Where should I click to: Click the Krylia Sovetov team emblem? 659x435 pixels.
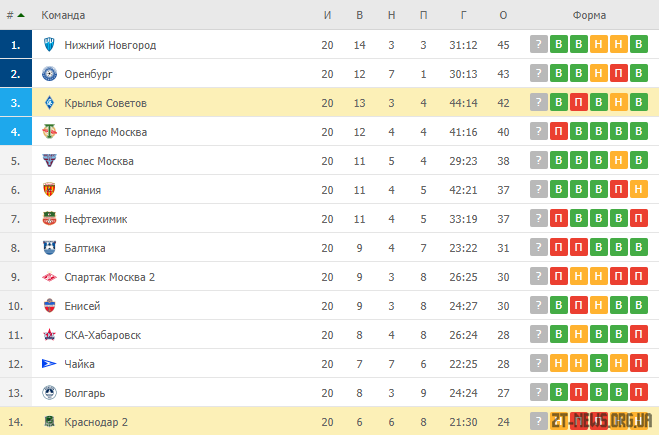[x=49, y=103]
